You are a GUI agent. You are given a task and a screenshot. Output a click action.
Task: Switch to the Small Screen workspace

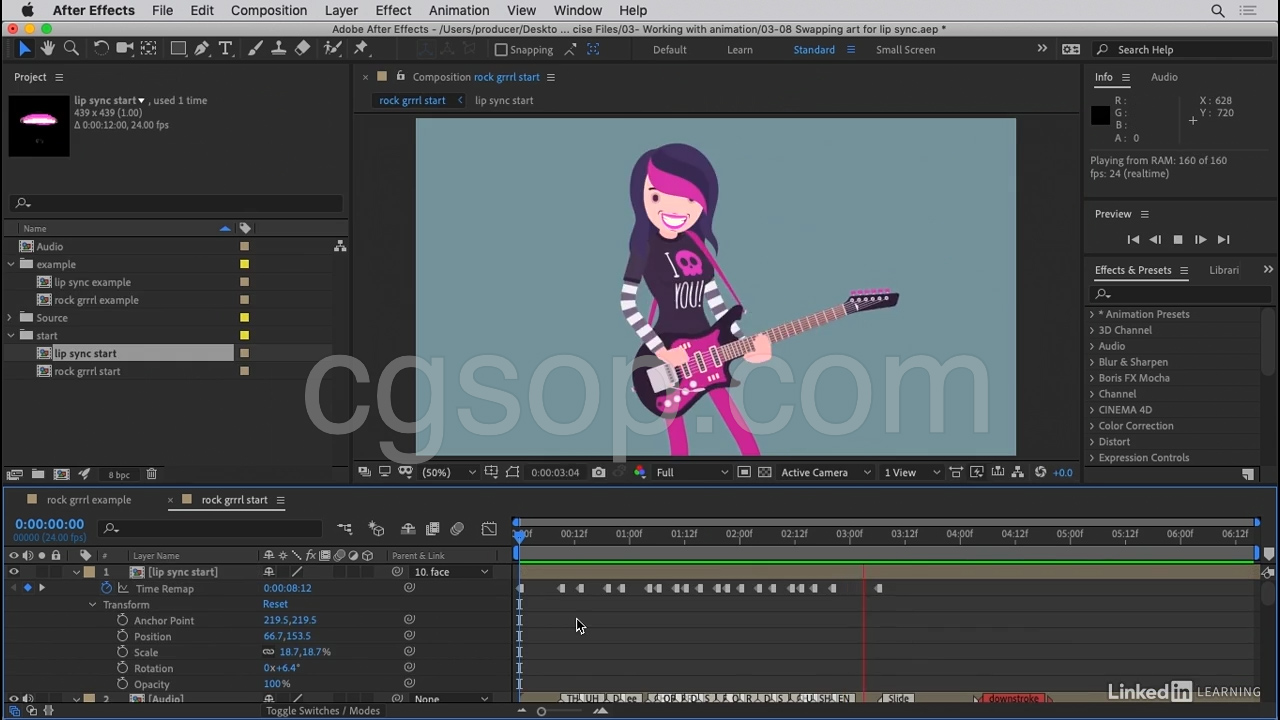(x=906, y=50)
